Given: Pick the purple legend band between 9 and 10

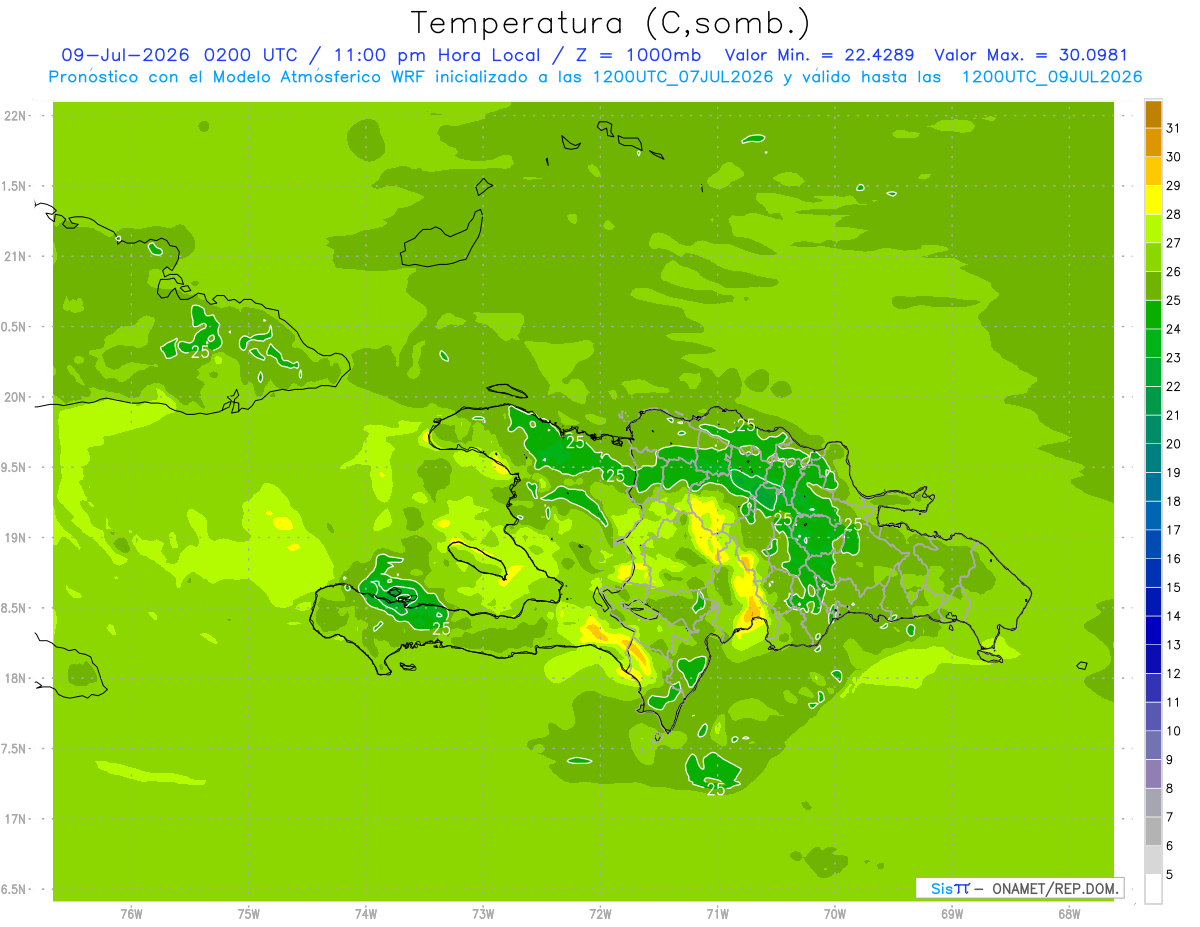Looking at the screenshot, I should point(1153,746).
